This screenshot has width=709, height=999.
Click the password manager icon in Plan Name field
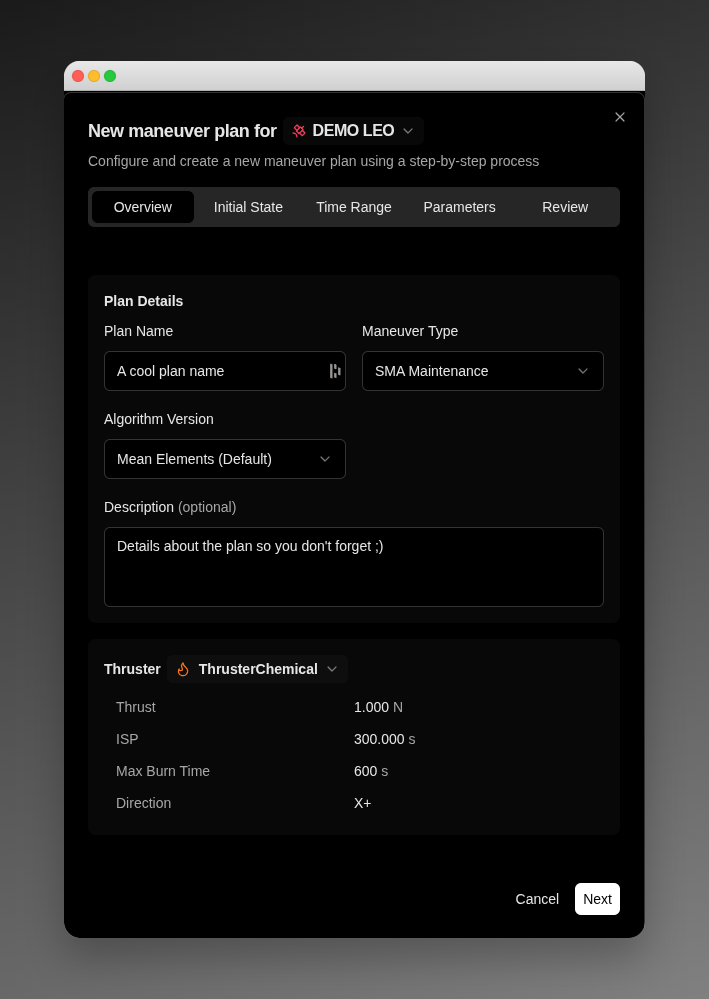click(335, 371)
